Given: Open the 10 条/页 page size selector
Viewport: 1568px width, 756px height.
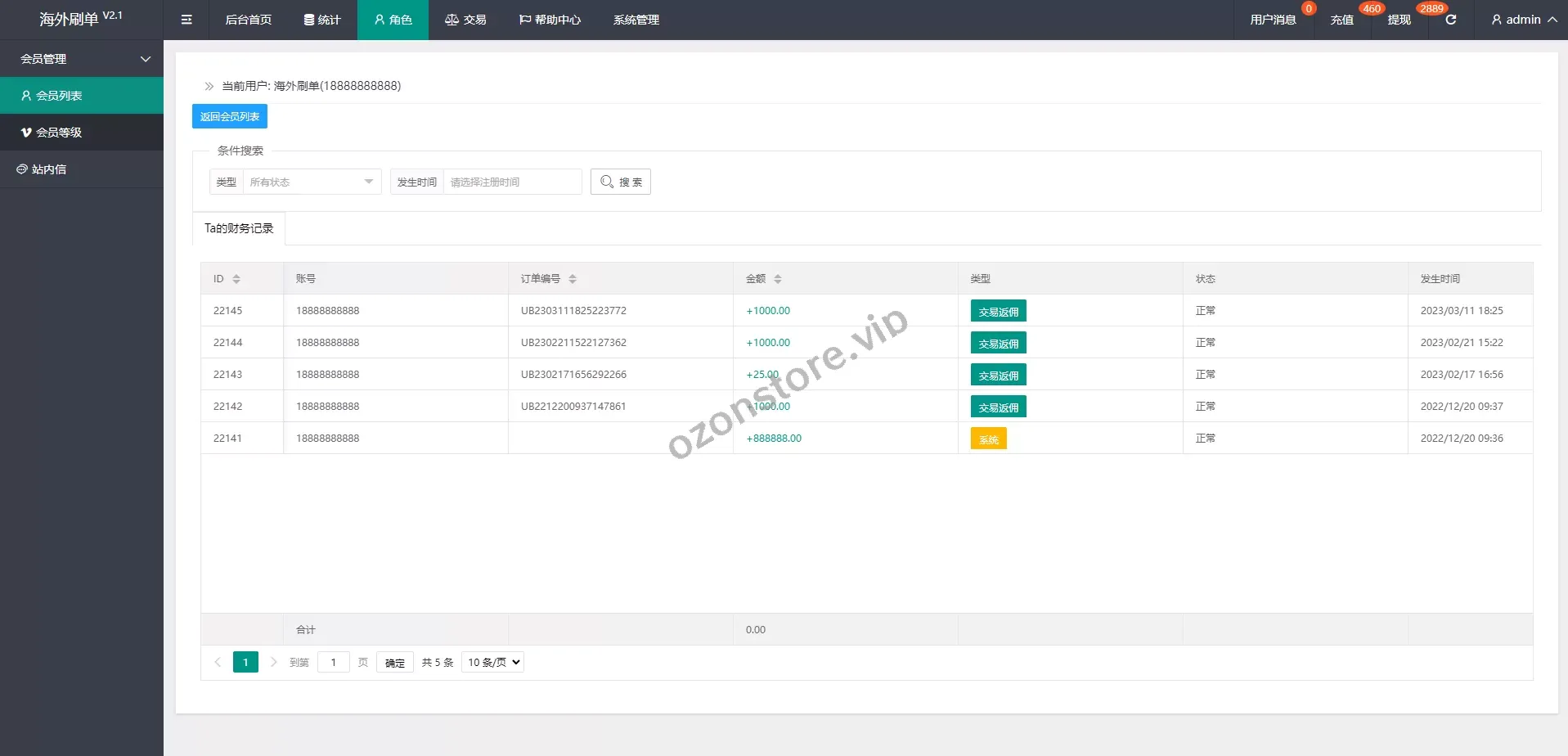Looking at the screenshot, I should coord(492,662).
